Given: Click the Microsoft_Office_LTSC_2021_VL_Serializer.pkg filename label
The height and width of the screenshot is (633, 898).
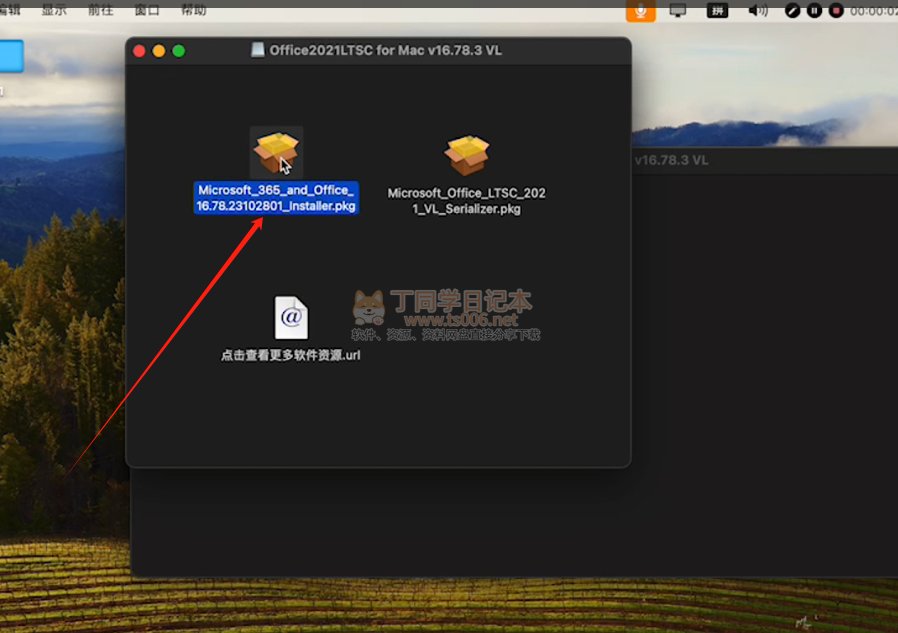Looking at the screenshot, I should point(467,201).
